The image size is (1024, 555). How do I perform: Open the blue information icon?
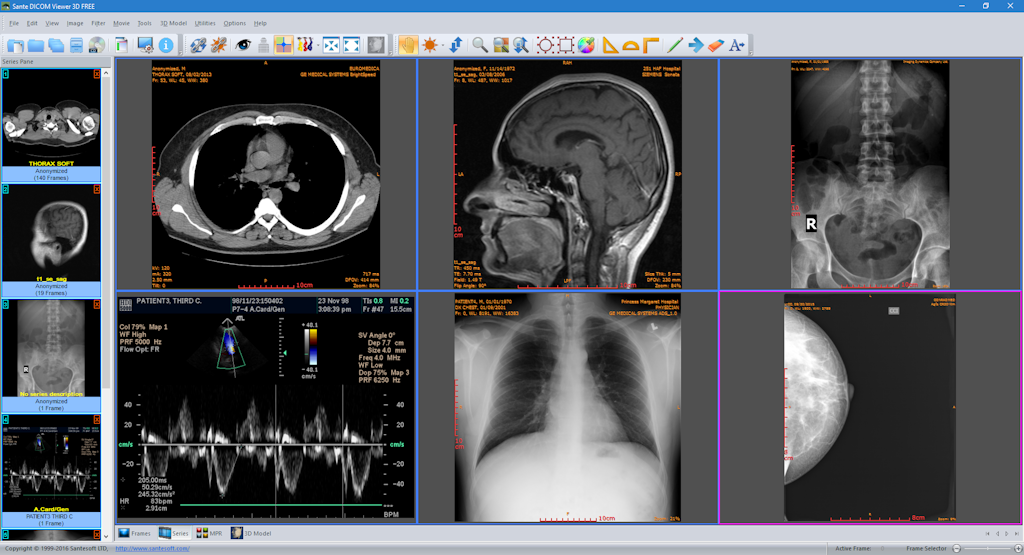166,45
